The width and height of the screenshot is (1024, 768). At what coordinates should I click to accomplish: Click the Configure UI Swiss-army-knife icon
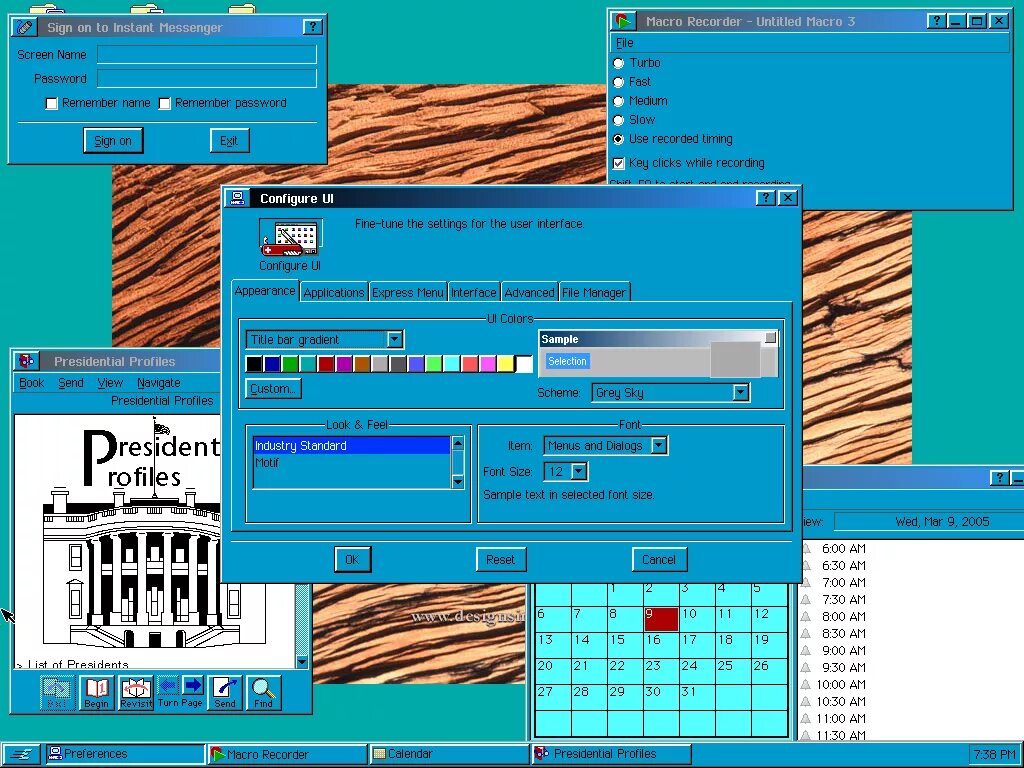(290, 237)
